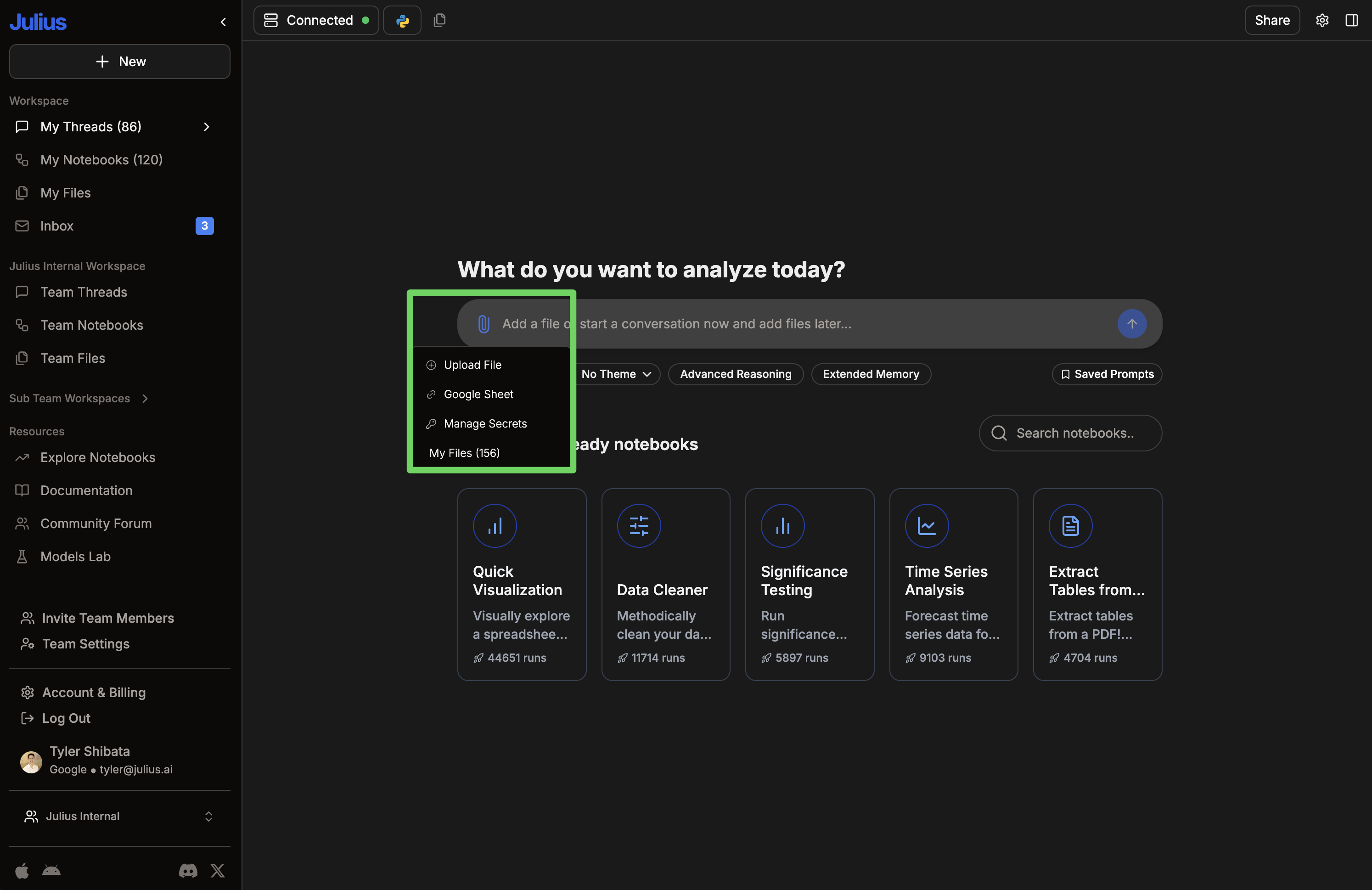
Task: Click the paperclip attach file icon
Action: [483, 324]
